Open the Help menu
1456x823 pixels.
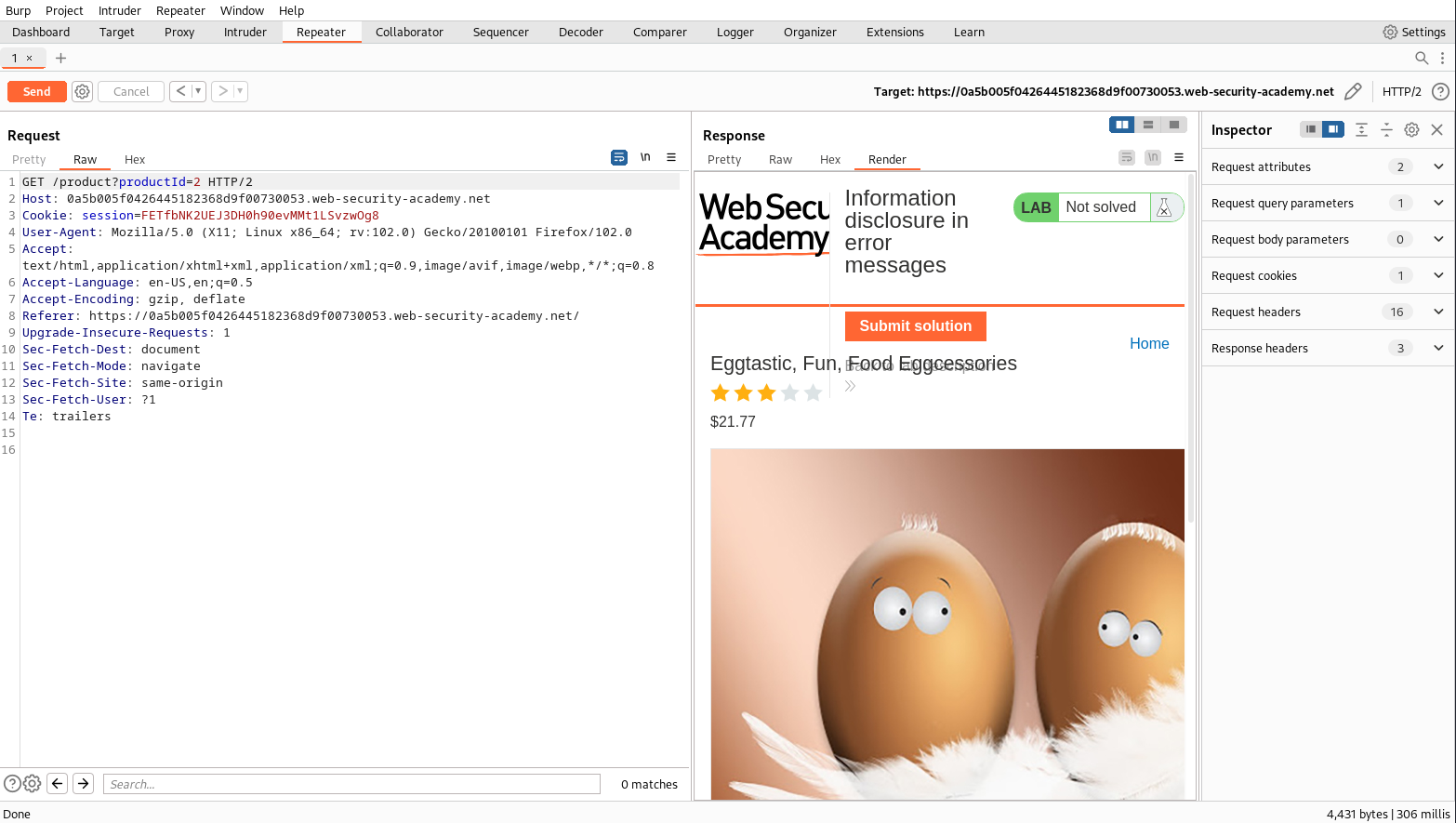tap(291, 10)
